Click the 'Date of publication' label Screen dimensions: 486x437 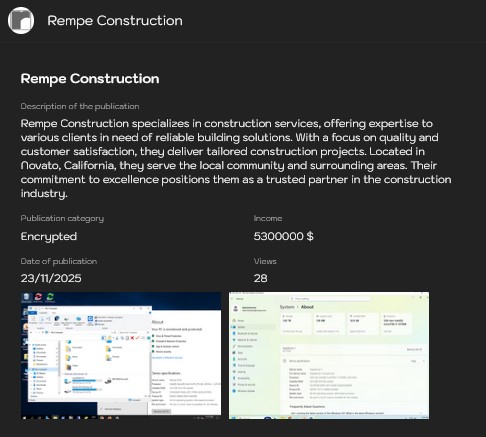tap(59, 261)
